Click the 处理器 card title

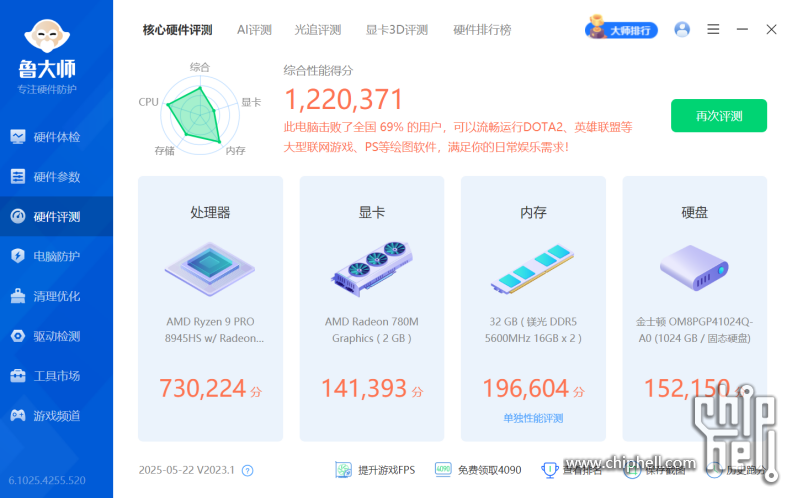[x=210, y=213]
